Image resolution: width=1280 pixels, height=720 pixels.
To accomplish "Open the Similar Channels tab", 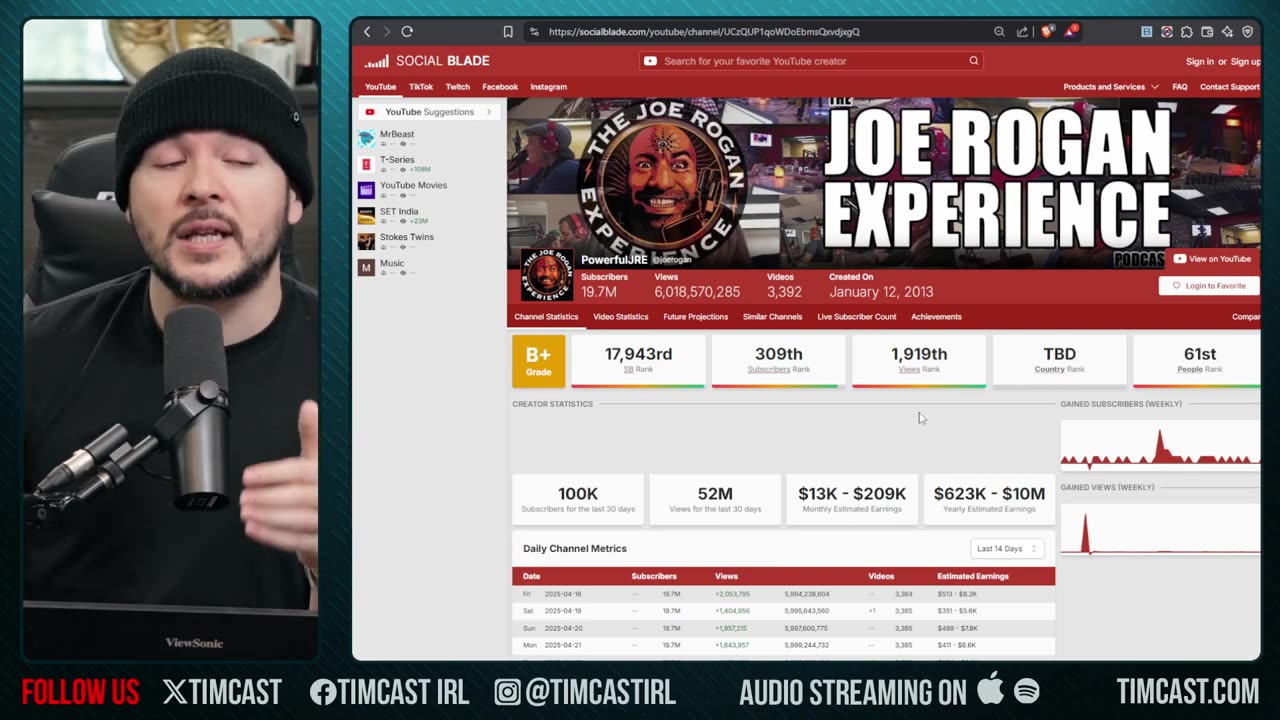I will pyautogui.click(x=772, y=317).
